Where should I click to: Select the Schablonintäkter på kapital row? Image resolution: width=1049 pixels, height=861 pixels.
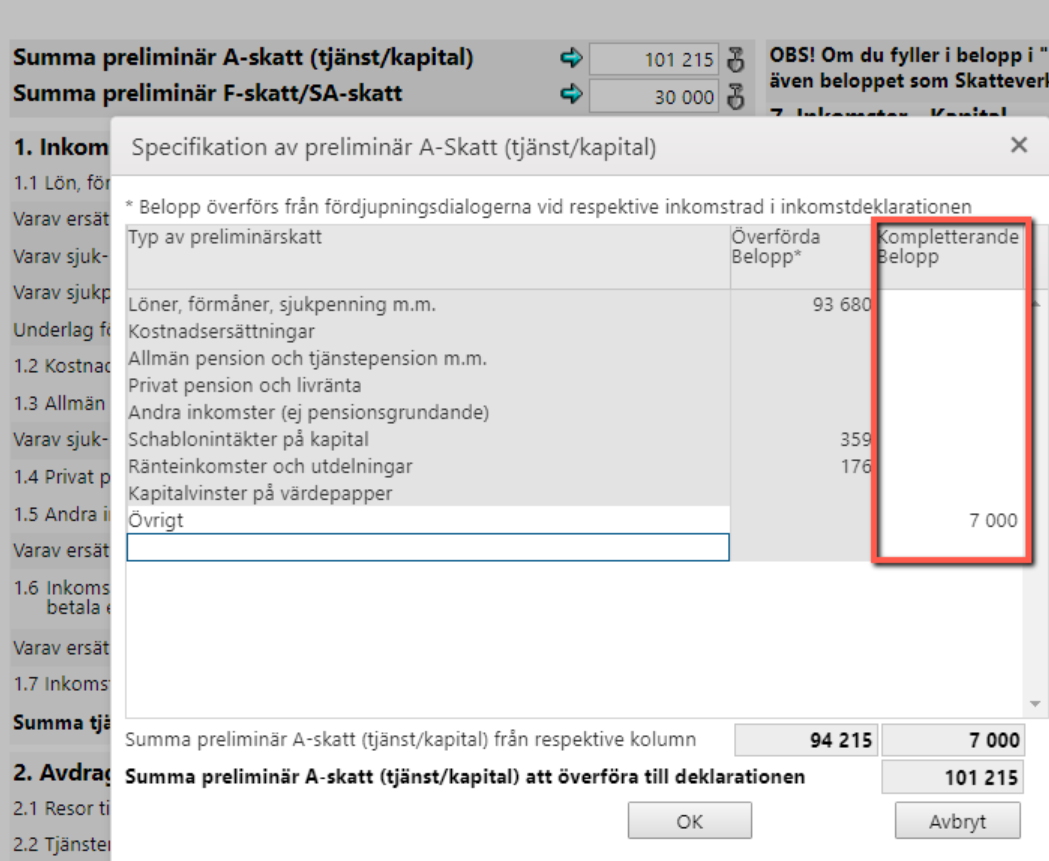428,439
